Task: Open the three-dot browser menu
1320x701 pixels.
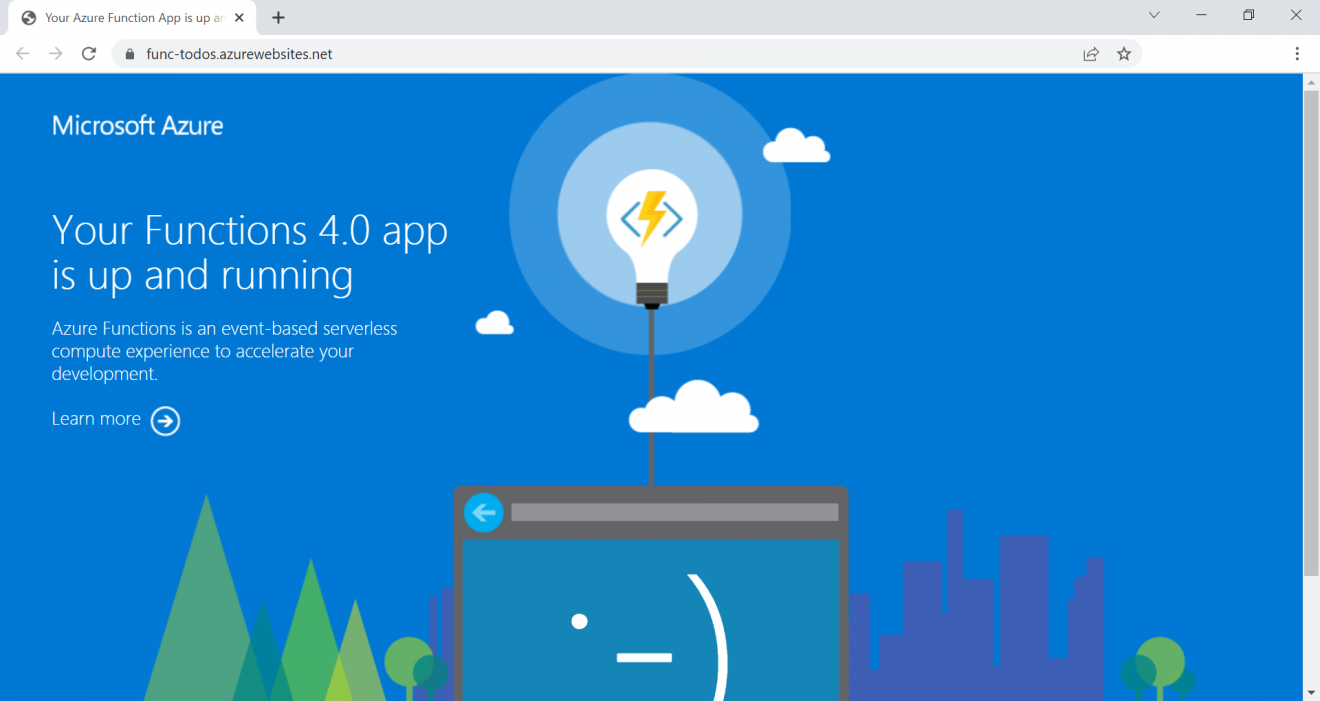Action: (1297, 54)
